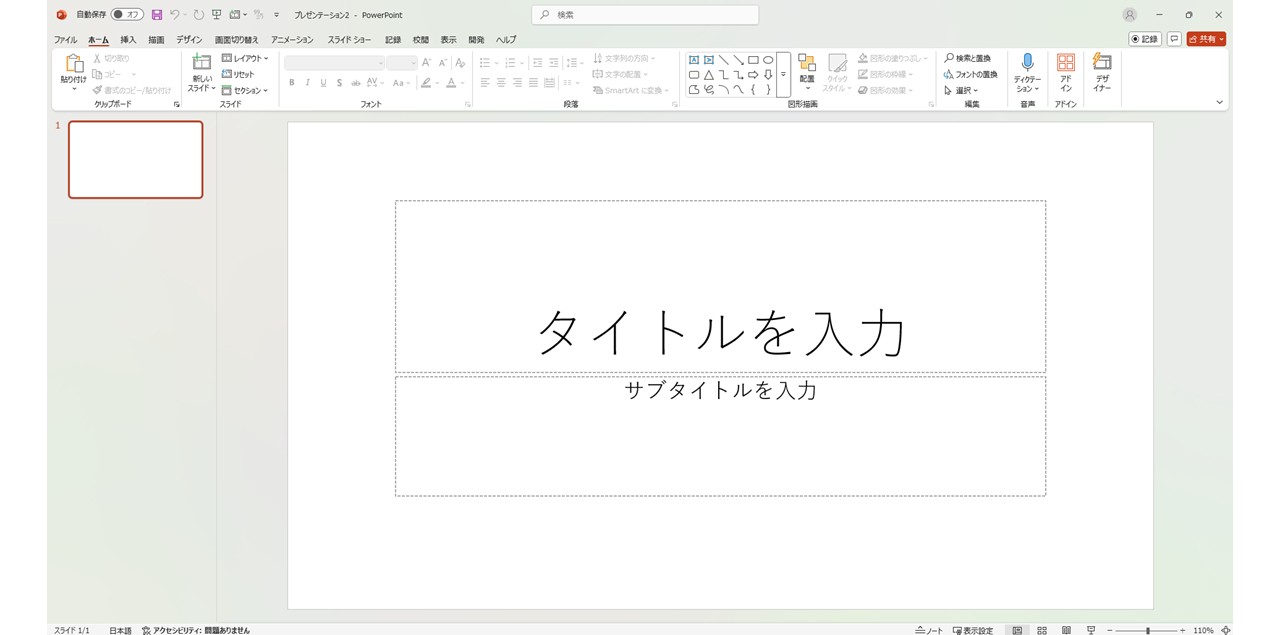Image resolution: width=1280 pixels, height=635 pixels.
Task: Toggle AutoSave (自動保存) switch
Action: tap(127, 15)
